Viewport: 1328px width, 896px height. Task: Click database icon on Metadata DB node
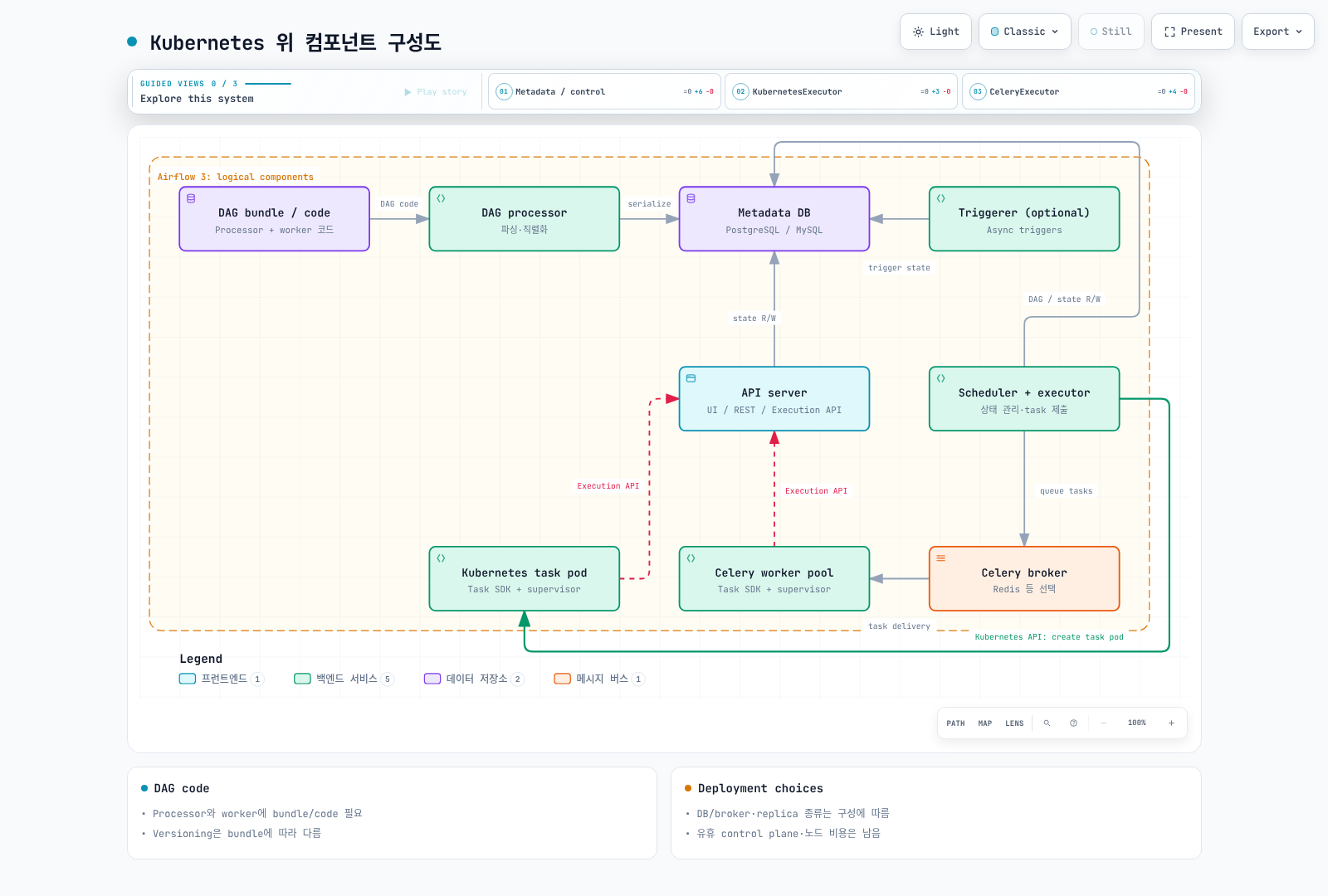(691, 198)
